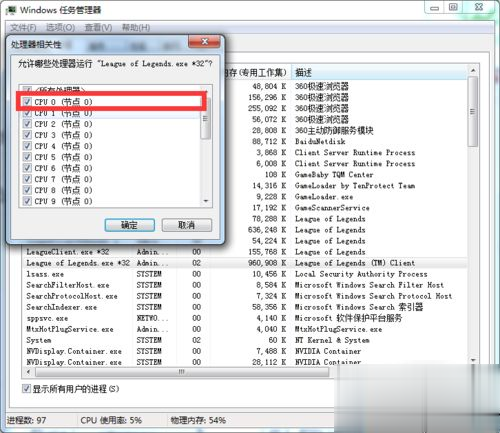
Task: Click 360主动防御服务模块 description
Action: pos(334,130)
